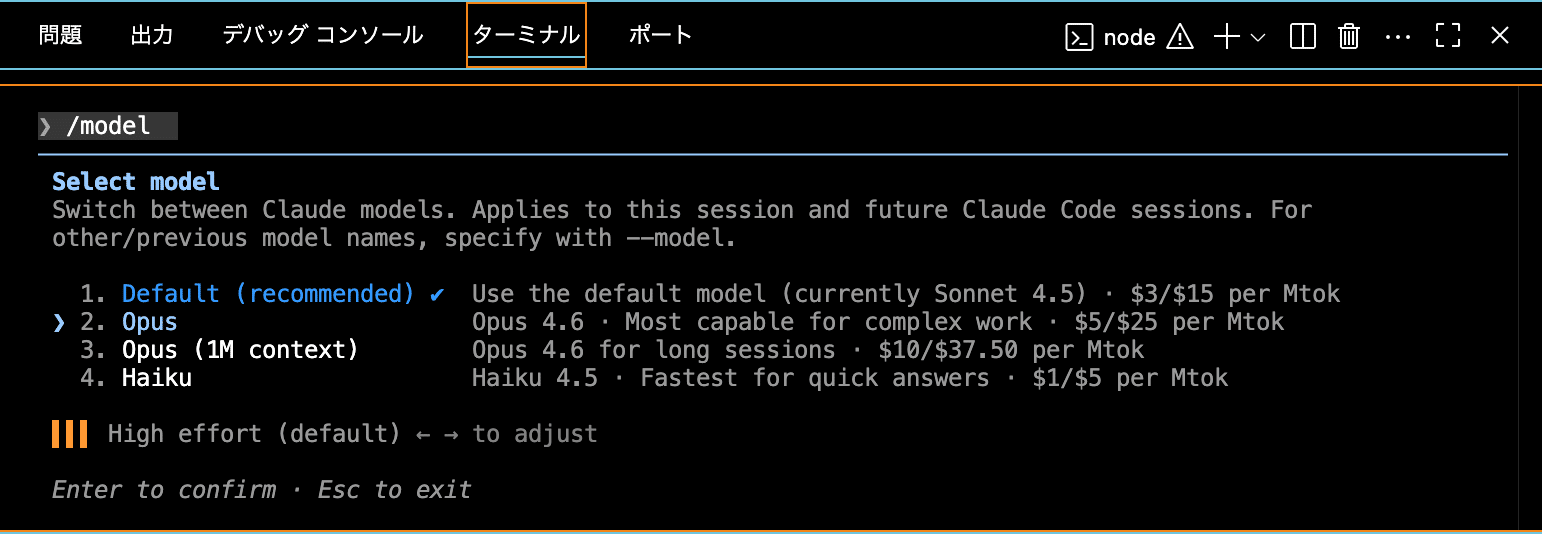The height and width of the screenshot is (534, 1542).
Task: Click the warning triangle icon next to node
Action: point(1180,37)
